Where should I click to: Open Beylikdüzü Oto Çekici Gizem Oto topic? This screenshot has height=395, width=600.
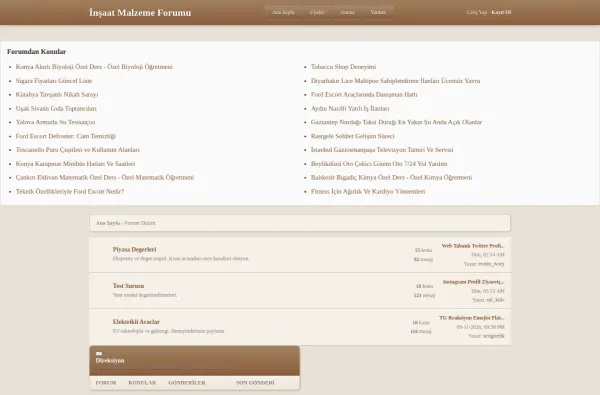379,163
